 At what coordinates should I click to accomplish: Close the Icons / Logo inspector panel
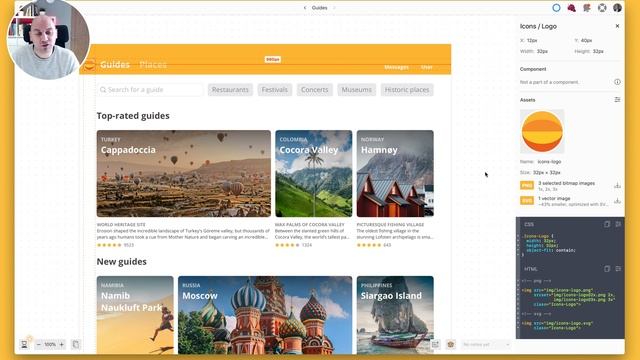point(617,26)
